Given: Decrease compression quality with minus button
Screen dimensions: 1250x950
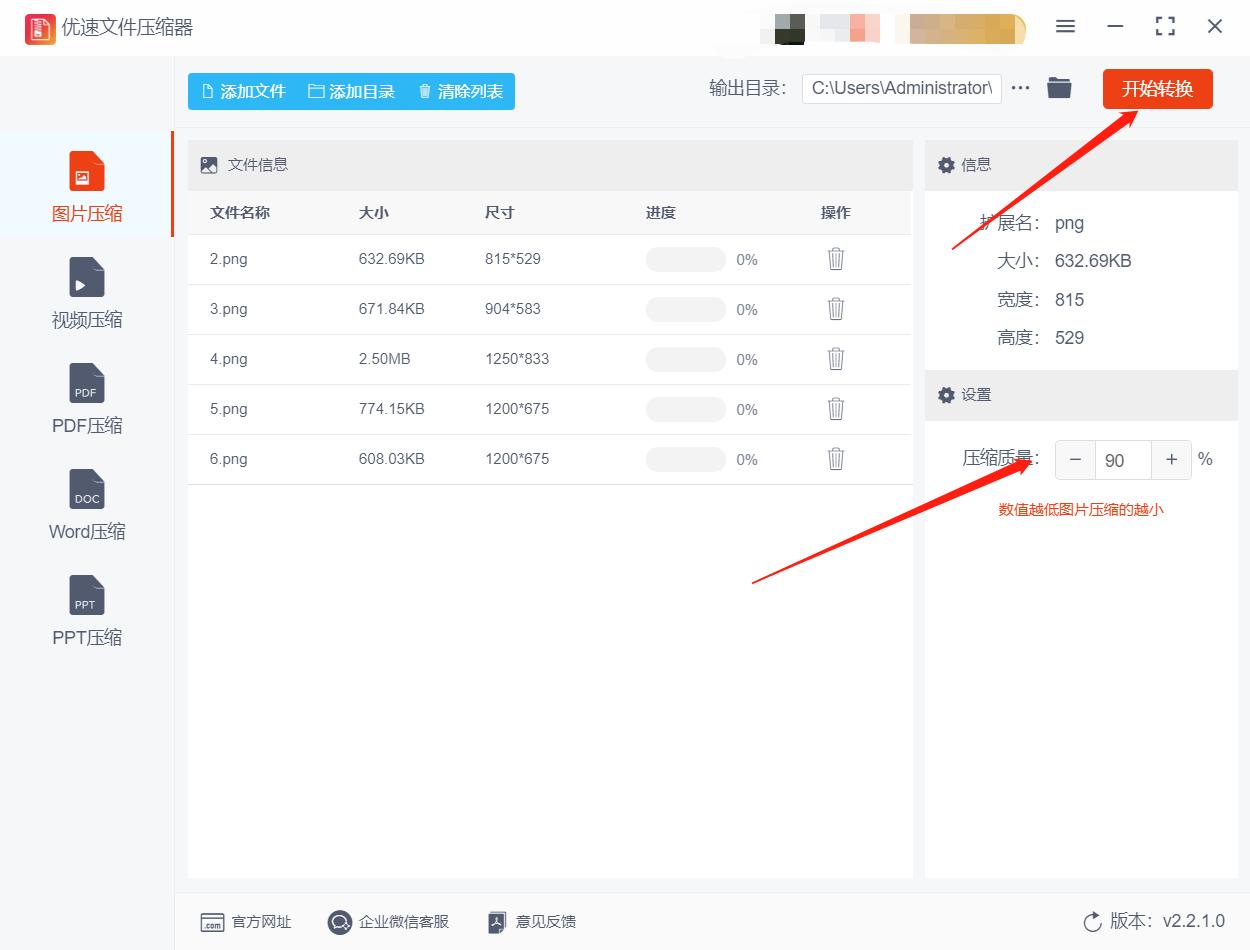Looking at the screenshot, I should 1074,459.
